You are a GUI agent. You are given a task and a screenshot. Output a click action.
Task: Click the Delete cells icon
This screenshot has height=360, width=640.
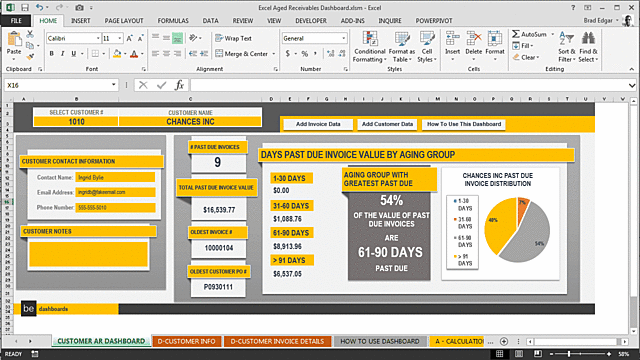tap(473, 39)
